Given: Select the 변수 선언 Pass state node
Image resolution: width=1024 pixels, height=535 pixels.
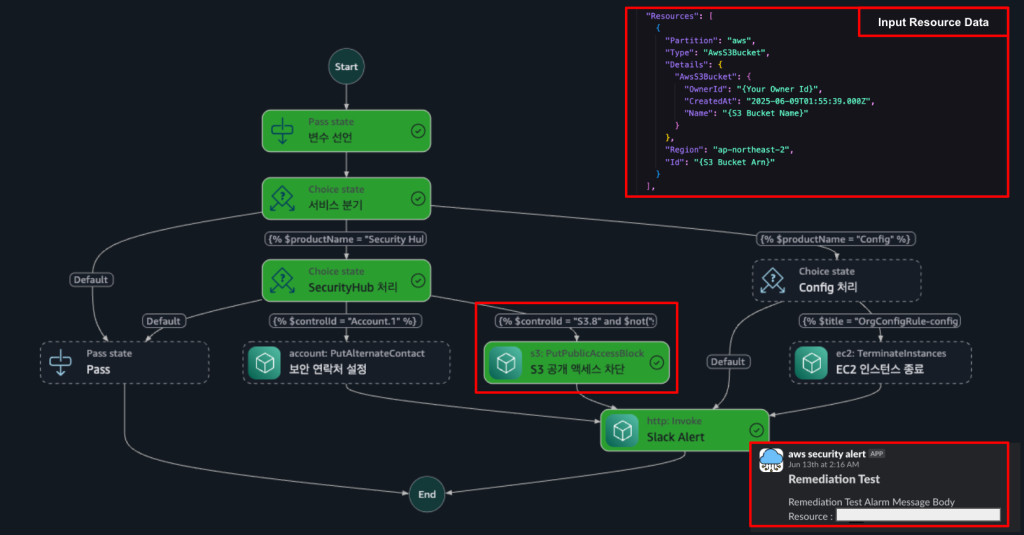Looking at the screenshot, I should pos(346,131).
